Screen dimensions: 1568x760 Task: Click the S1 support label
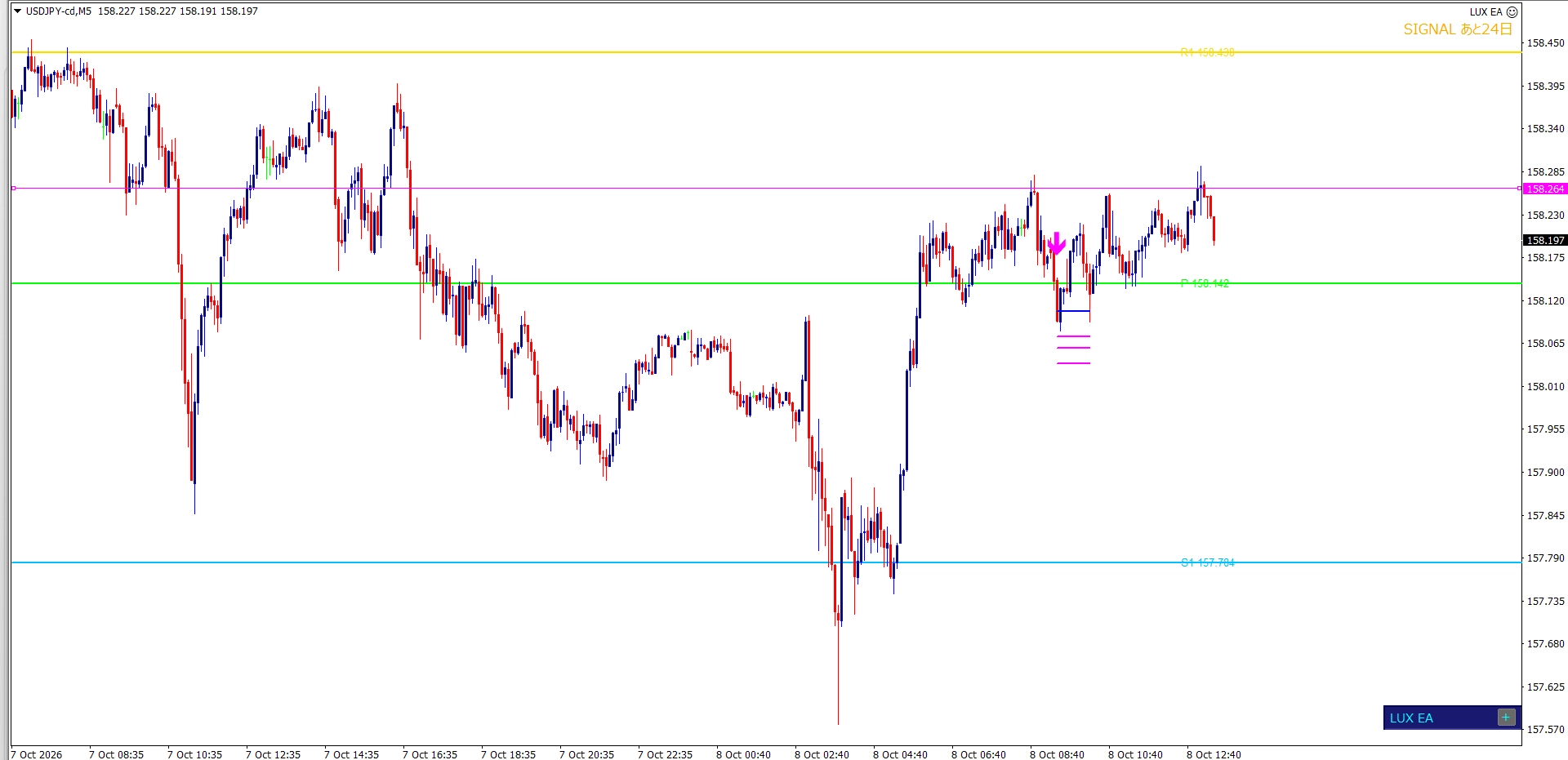coord(1208,562)
